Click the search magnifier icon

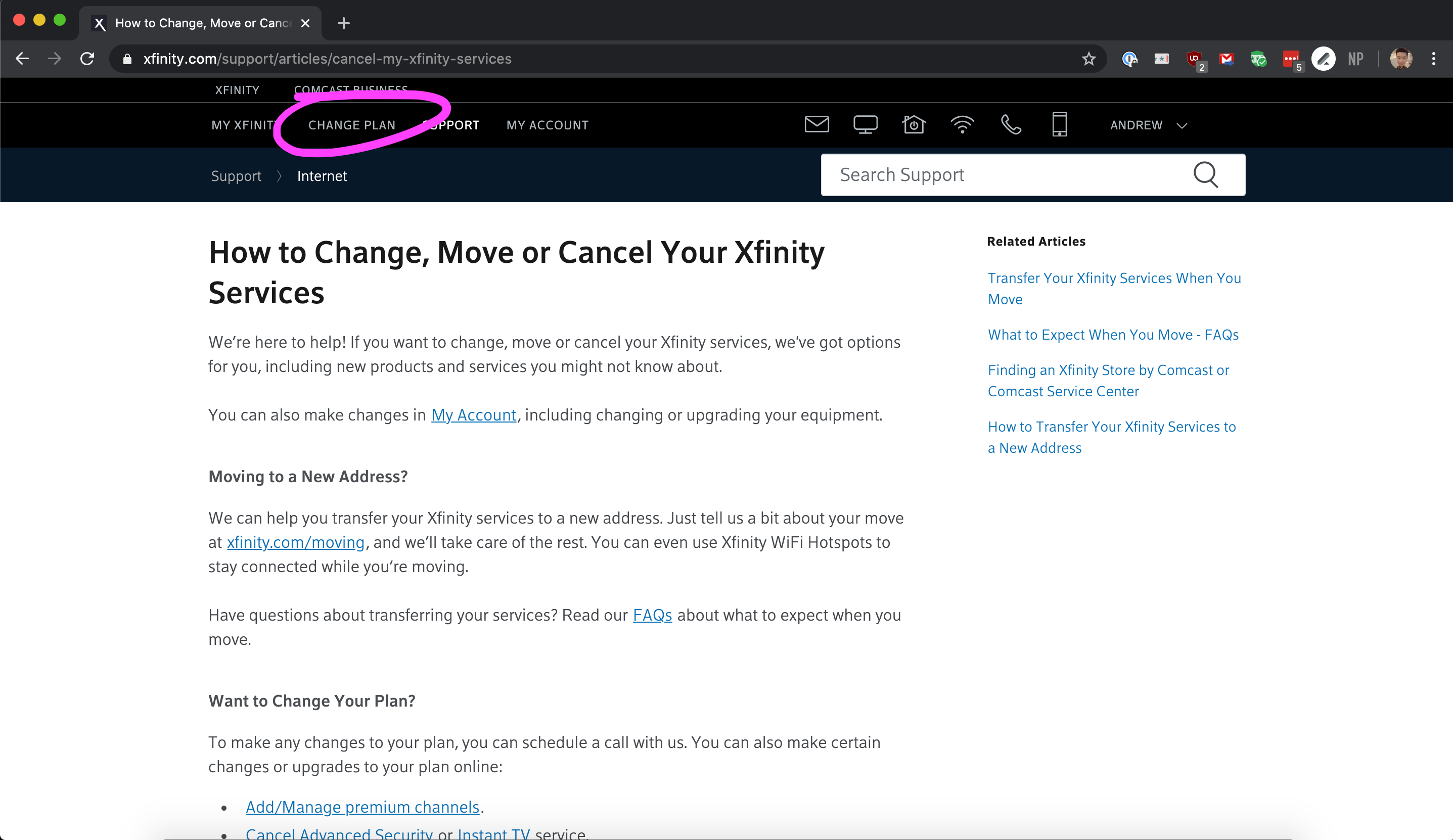pos(1206,175)
